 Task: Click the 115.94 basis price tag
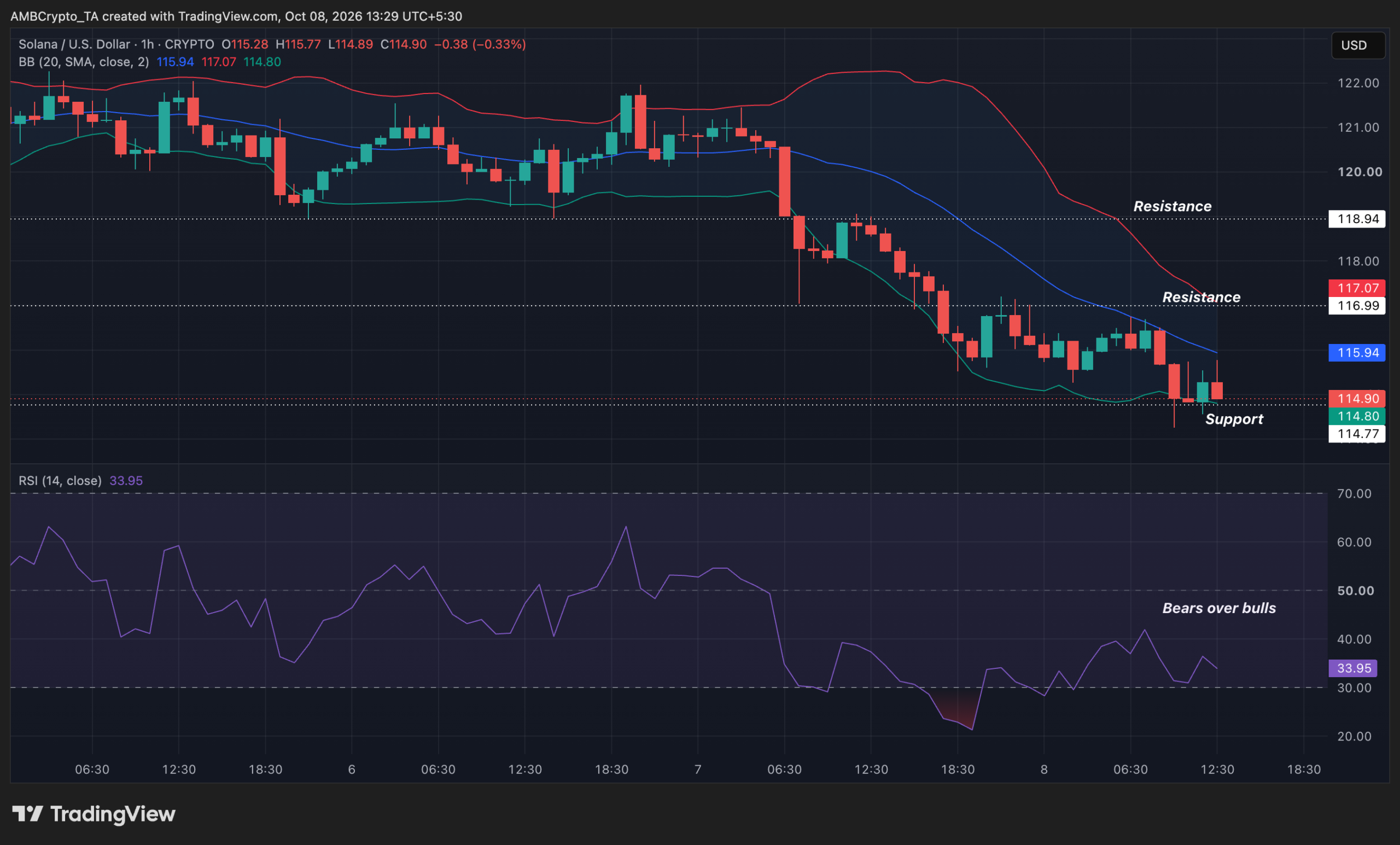[1357, 353]
